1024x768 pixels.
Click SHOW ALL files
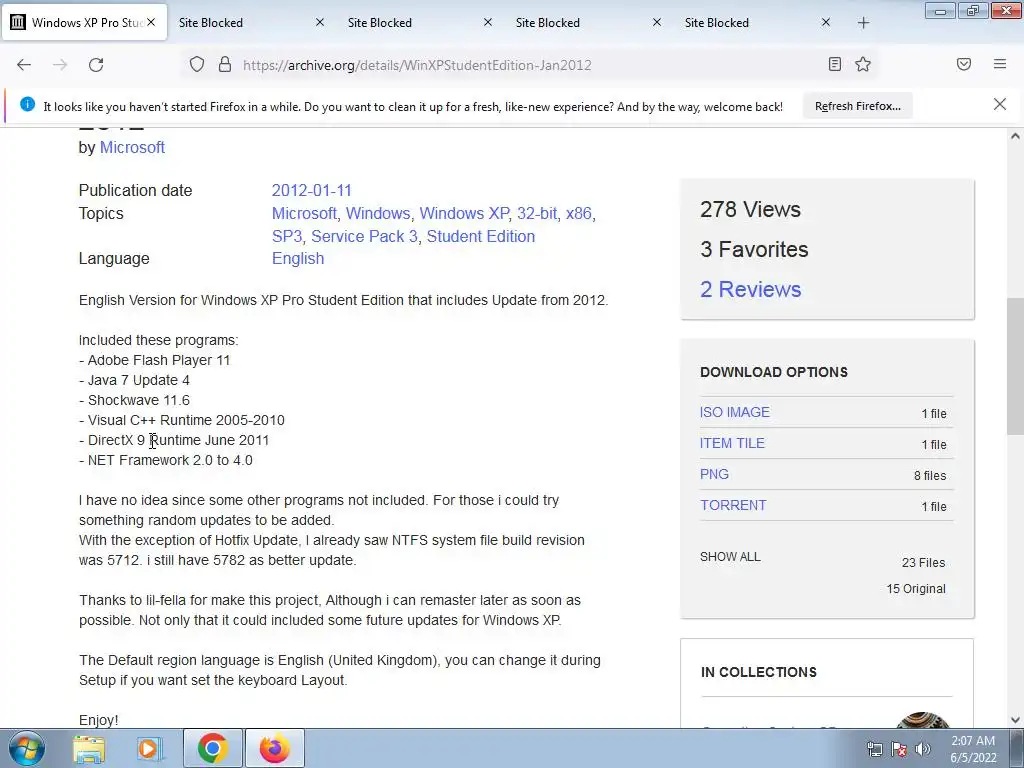point(730,557)
